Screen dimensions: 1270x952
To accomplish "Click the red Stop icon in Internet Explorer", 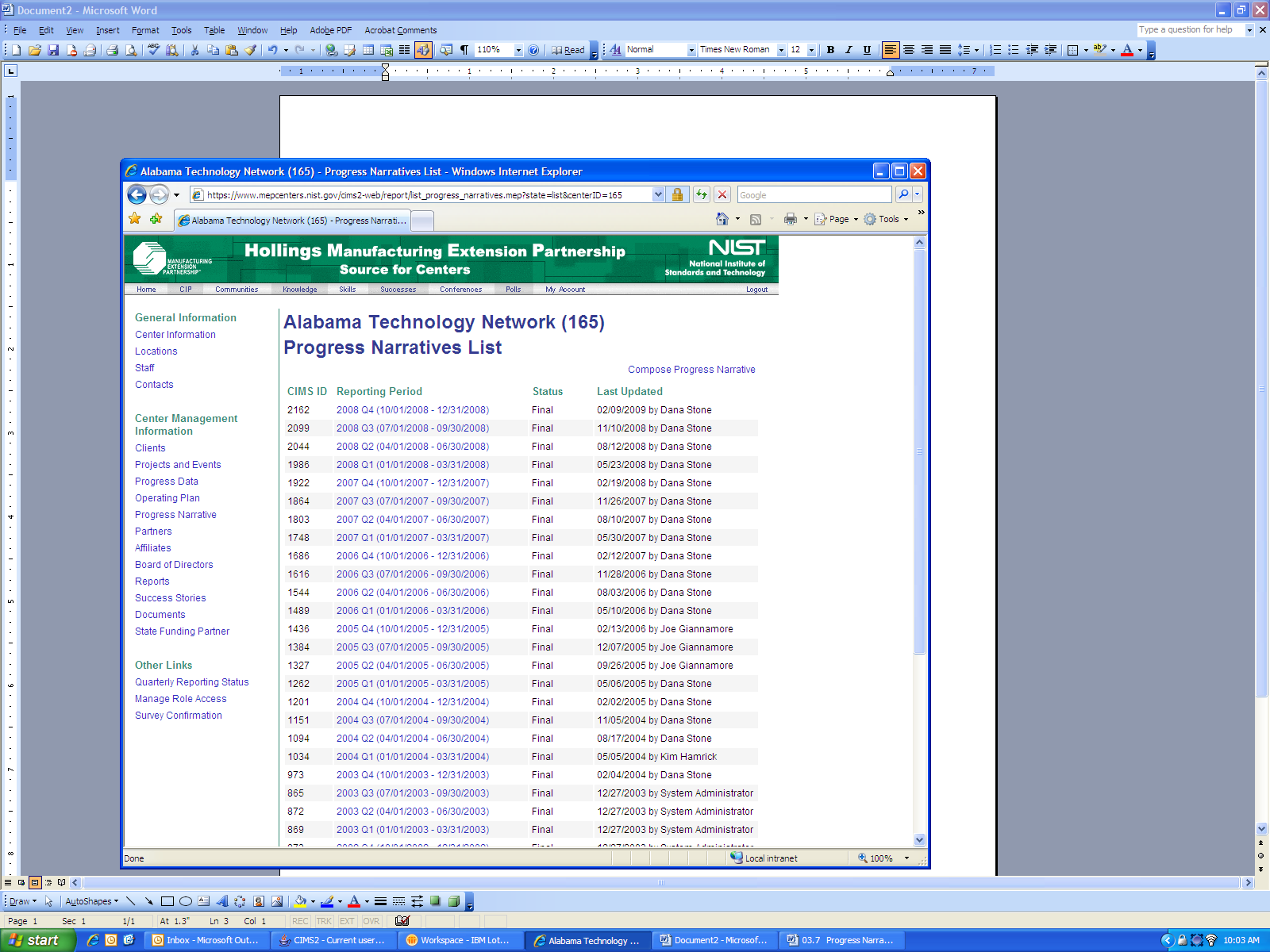I will (x=722, y=194).
